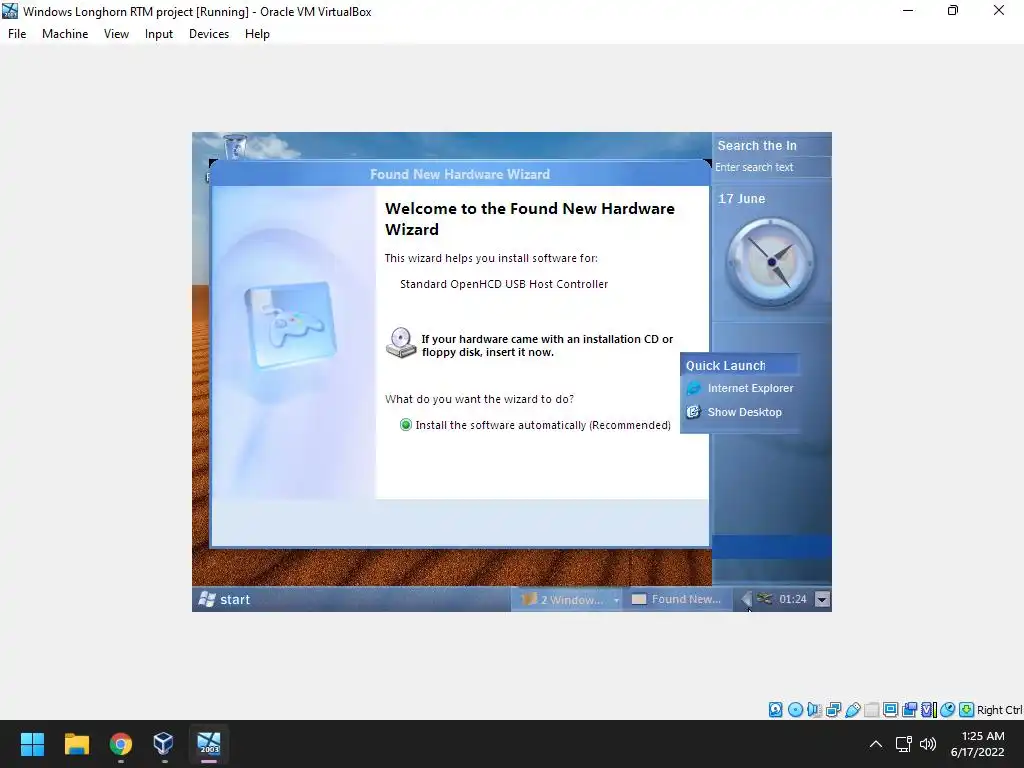Open the File menu
1024x768 pixels.
coord(17,34)
